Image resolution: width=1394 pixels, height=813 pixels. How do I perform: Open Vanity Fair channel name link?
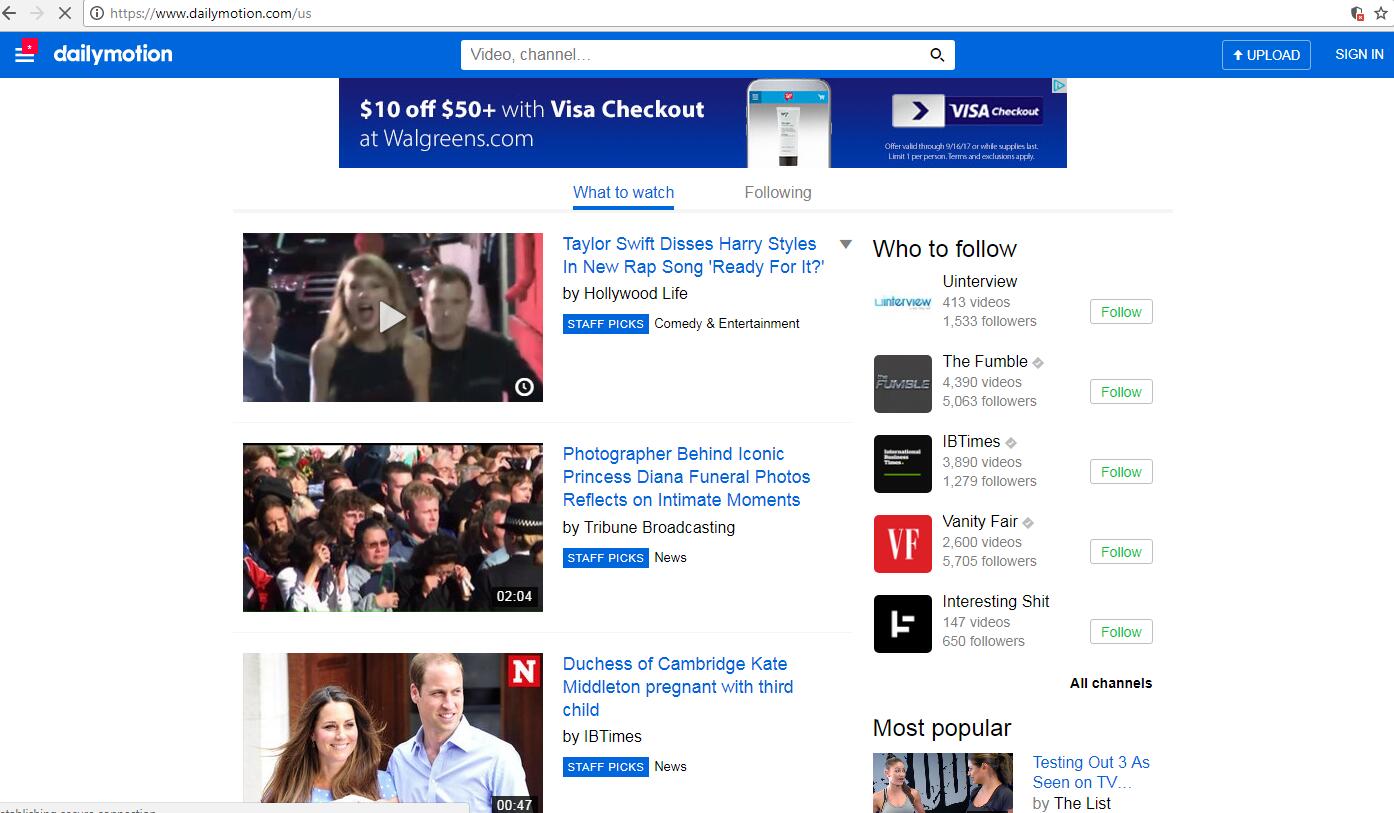[980, 521]
